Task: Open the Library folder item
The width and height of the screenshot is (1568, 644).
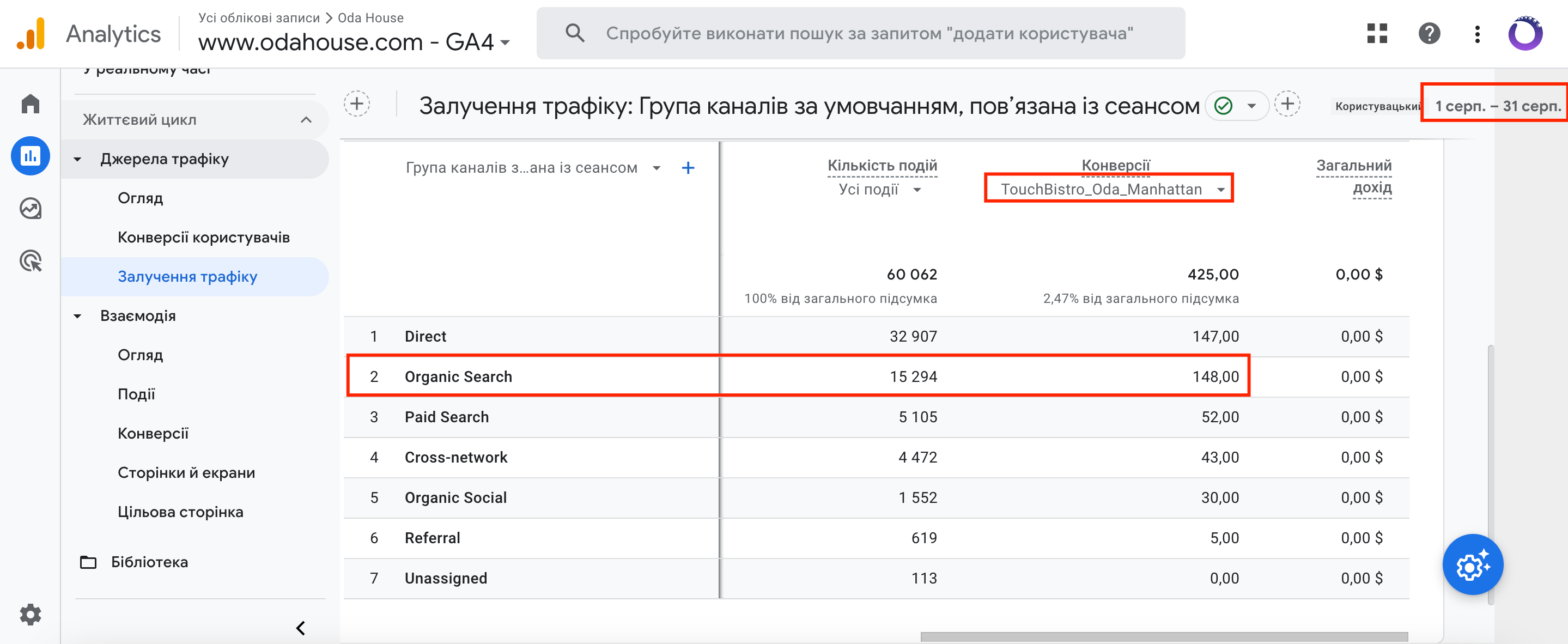Action: (x=135, y=562)
